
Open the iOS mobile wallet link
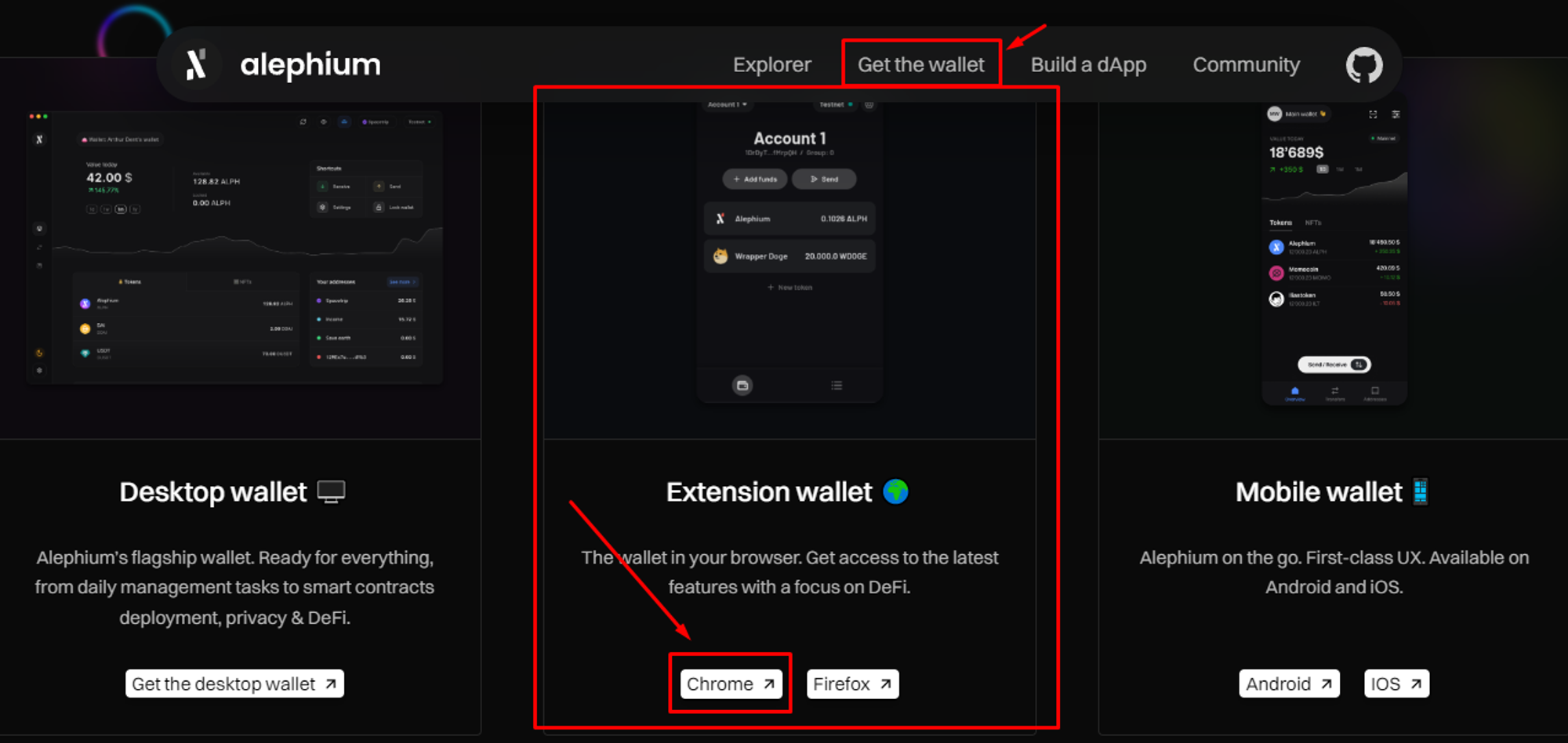tap(1396, 683)
